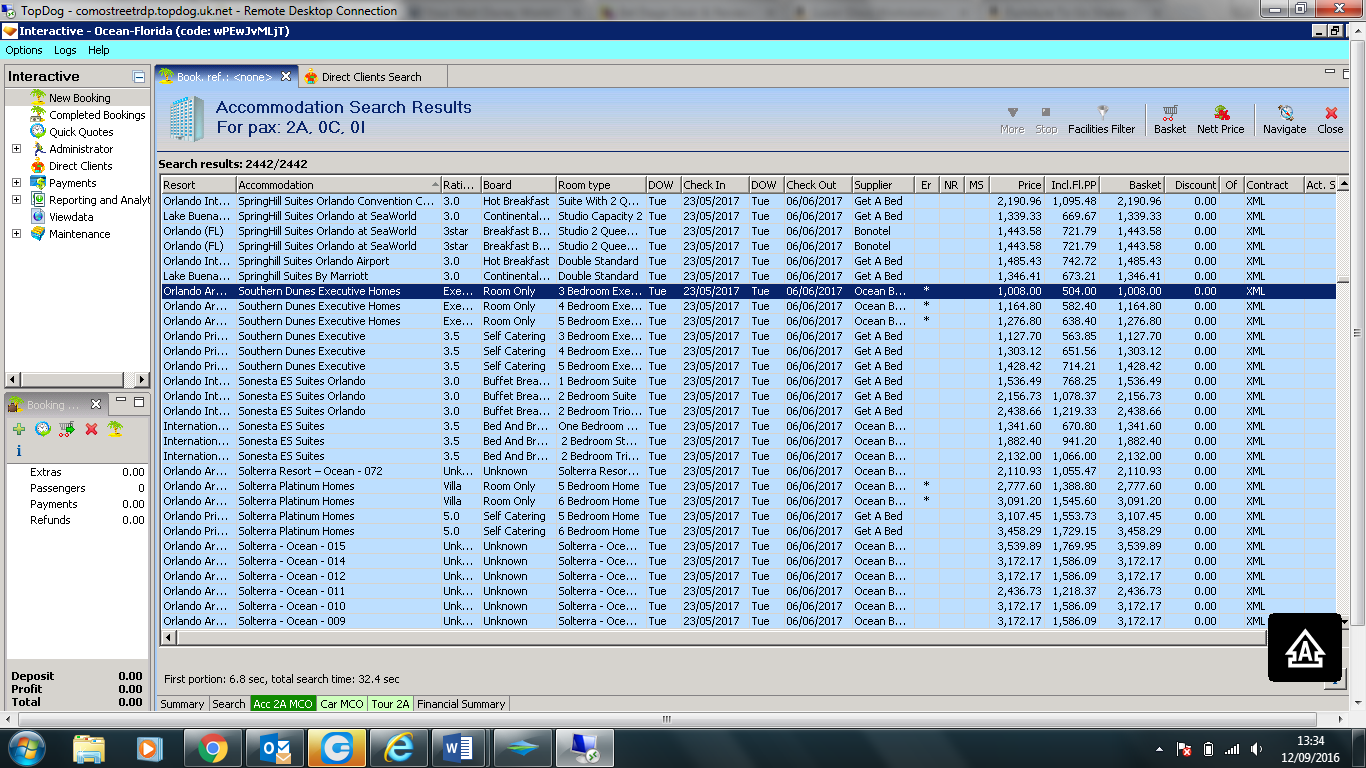
Task: Expand the Administrator tree node
Action: [16, 149]
